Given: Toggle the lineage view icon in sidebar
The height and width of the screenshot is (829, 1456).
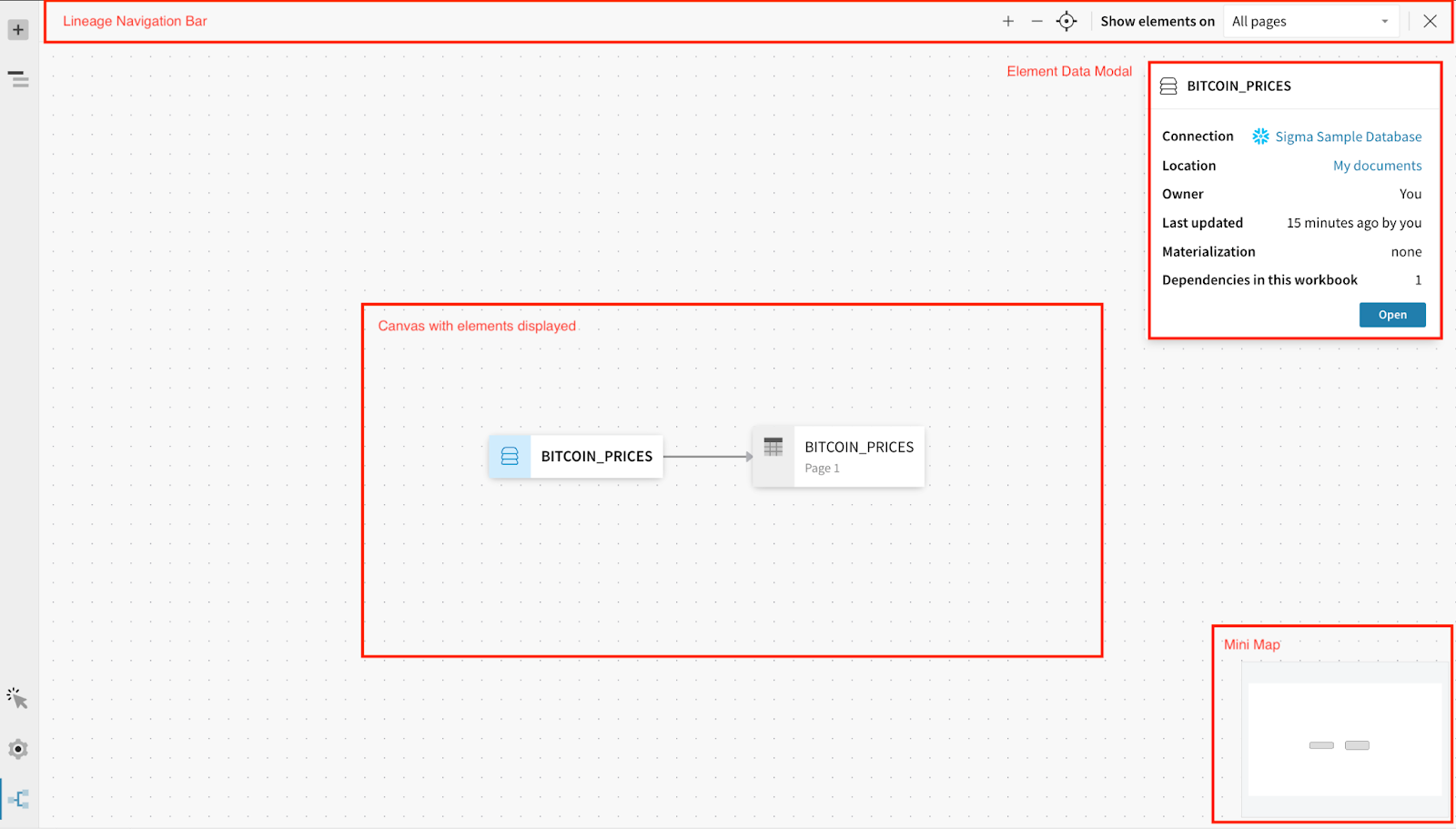Looking at the screenshot, I should pyautogui.click(x=18, y=800).
